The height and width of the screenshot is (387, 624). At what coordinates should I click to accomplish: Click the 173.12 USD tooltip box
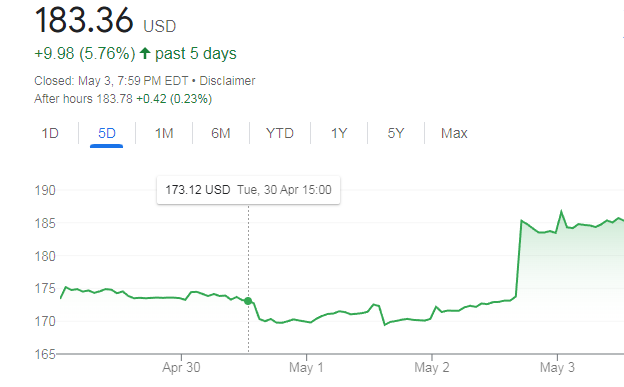click(248, 190)
